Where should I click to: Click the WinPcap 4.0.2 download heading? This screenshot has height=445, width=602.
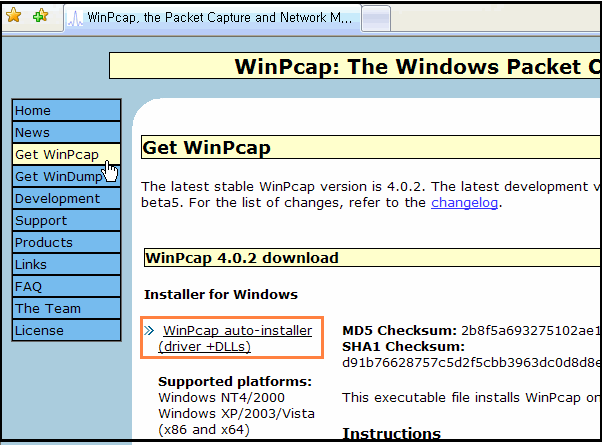[242, 258]
